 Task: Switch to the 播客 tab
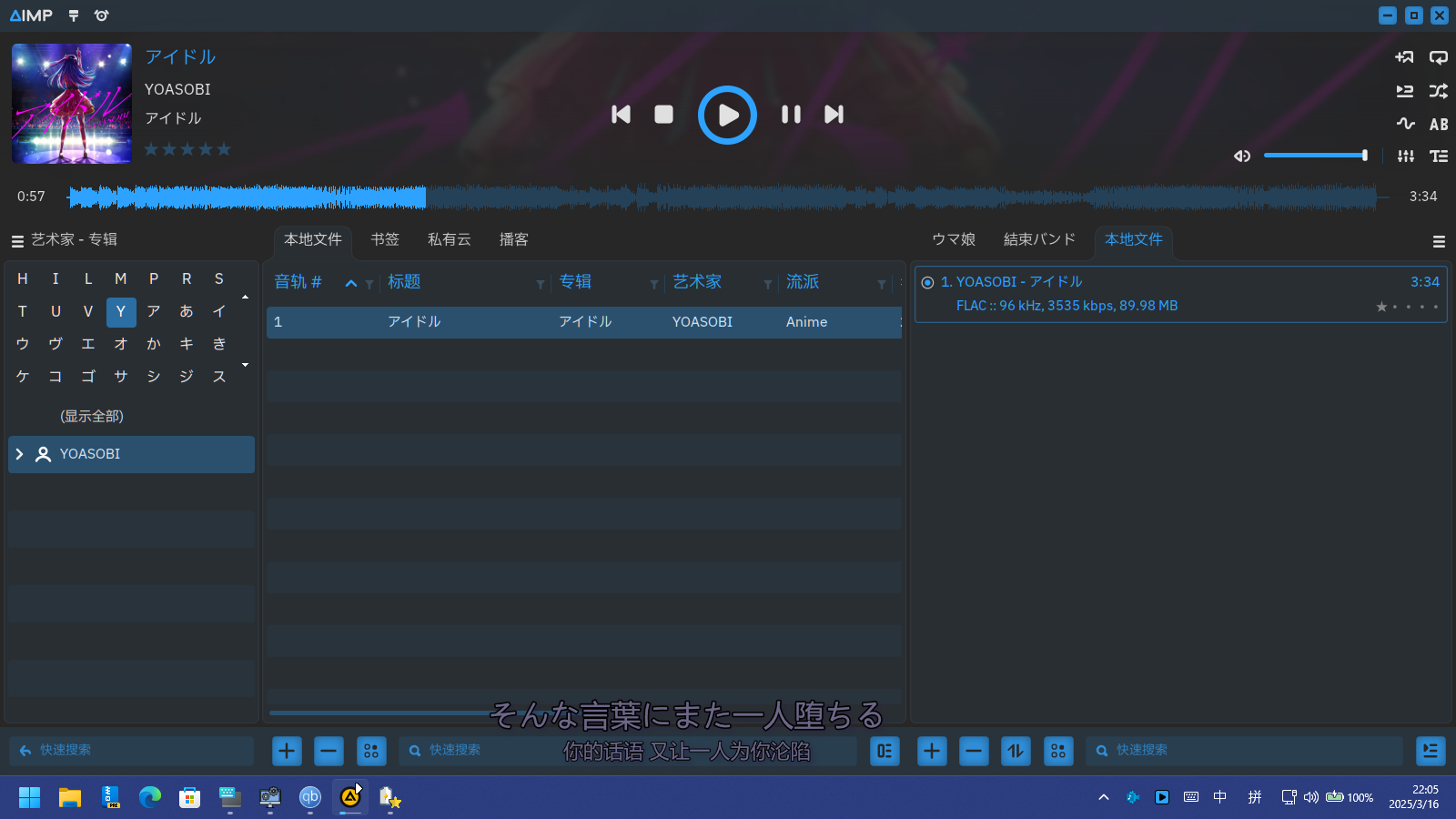click(x=514, y=240)
